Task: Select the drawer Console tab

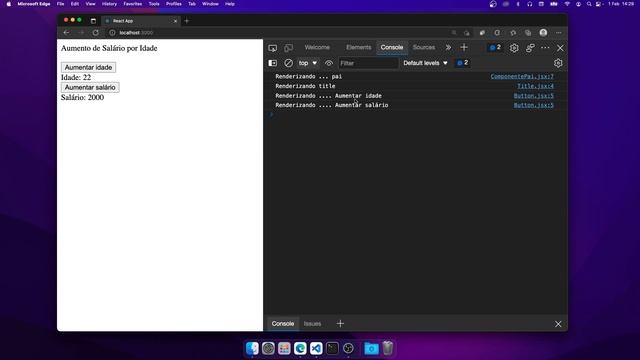Action: click(x=283, y=324)
